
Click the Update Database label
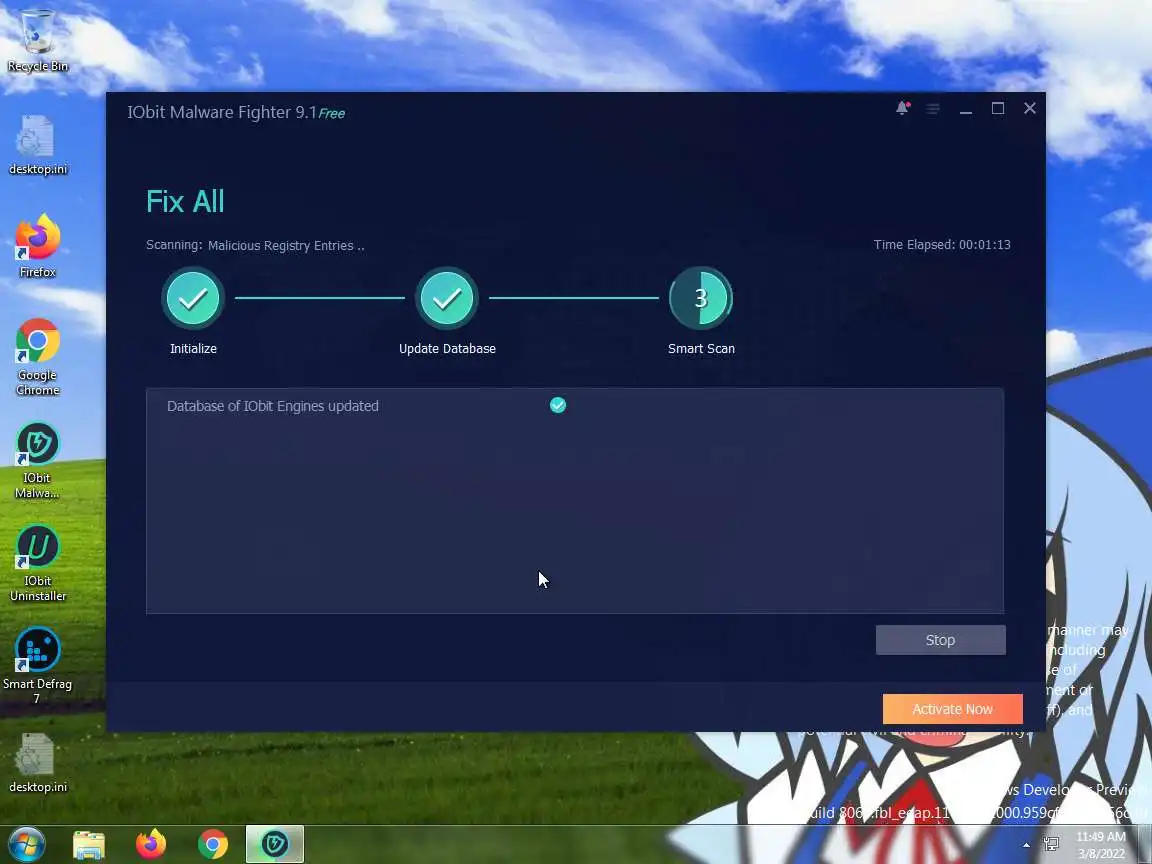(x=447, y=348)
